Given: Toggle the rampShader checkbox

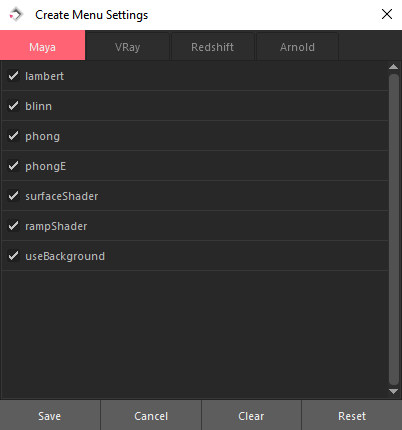Looking at the screenshot, I should (13, 226).
